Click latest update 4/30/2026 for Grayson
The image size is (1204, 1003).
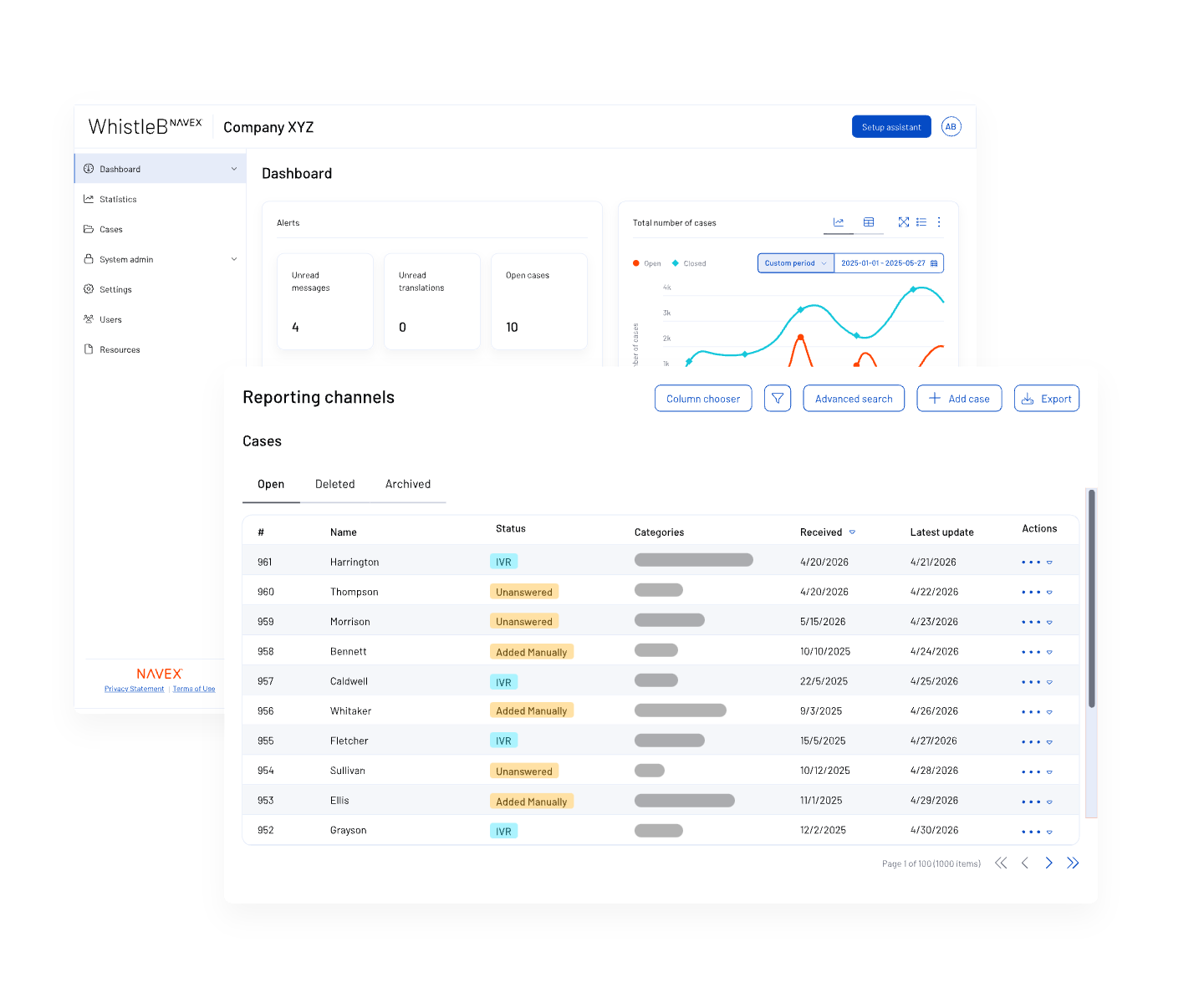(x=934, y=830)
